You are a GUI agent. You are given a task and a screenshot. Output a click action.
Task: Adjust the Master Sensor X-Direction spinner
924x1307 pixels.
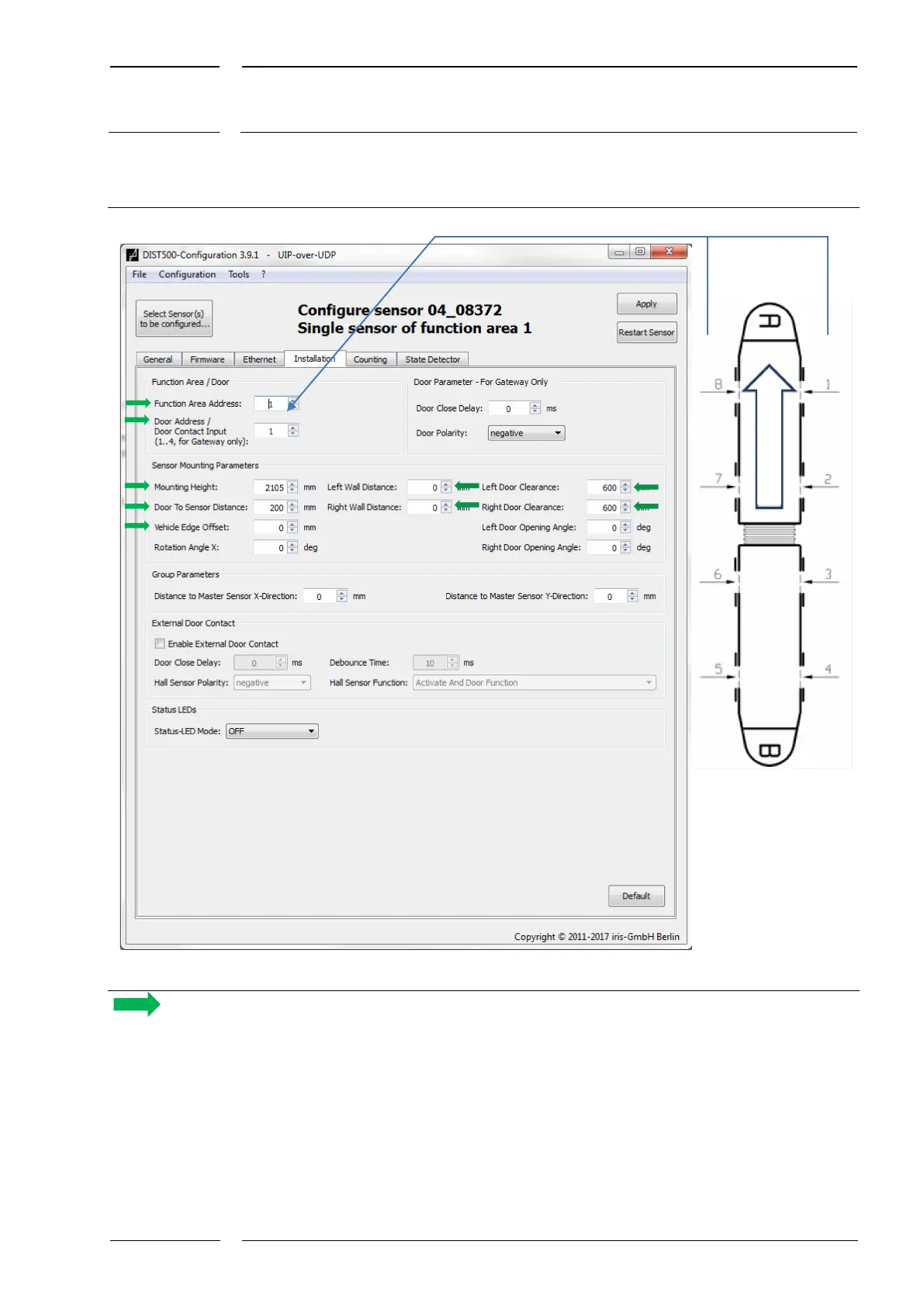point(342,597)
